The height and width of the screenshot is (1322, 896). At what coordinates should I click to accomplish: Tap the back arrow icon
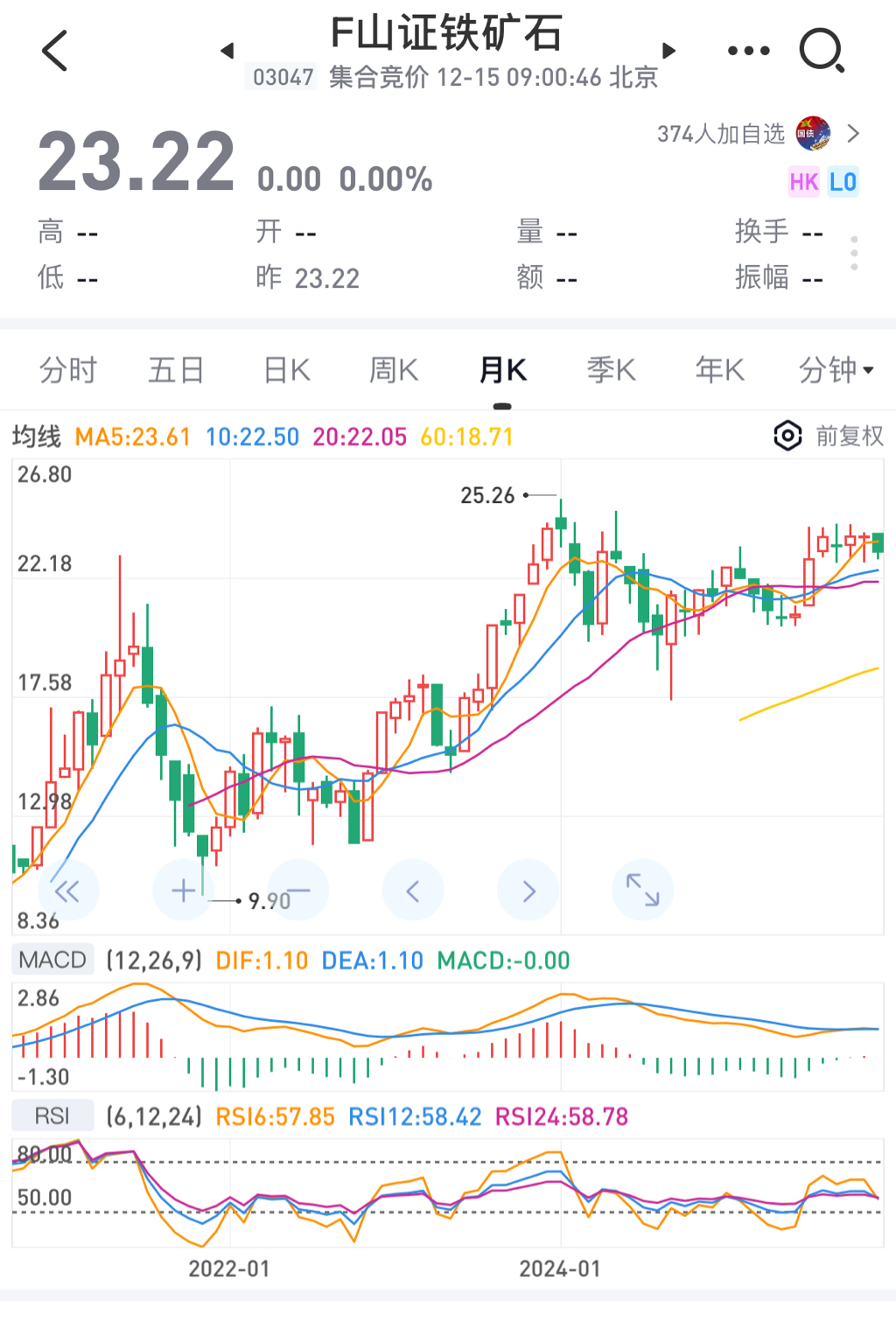pyautogui.click(x=54, y=51)
